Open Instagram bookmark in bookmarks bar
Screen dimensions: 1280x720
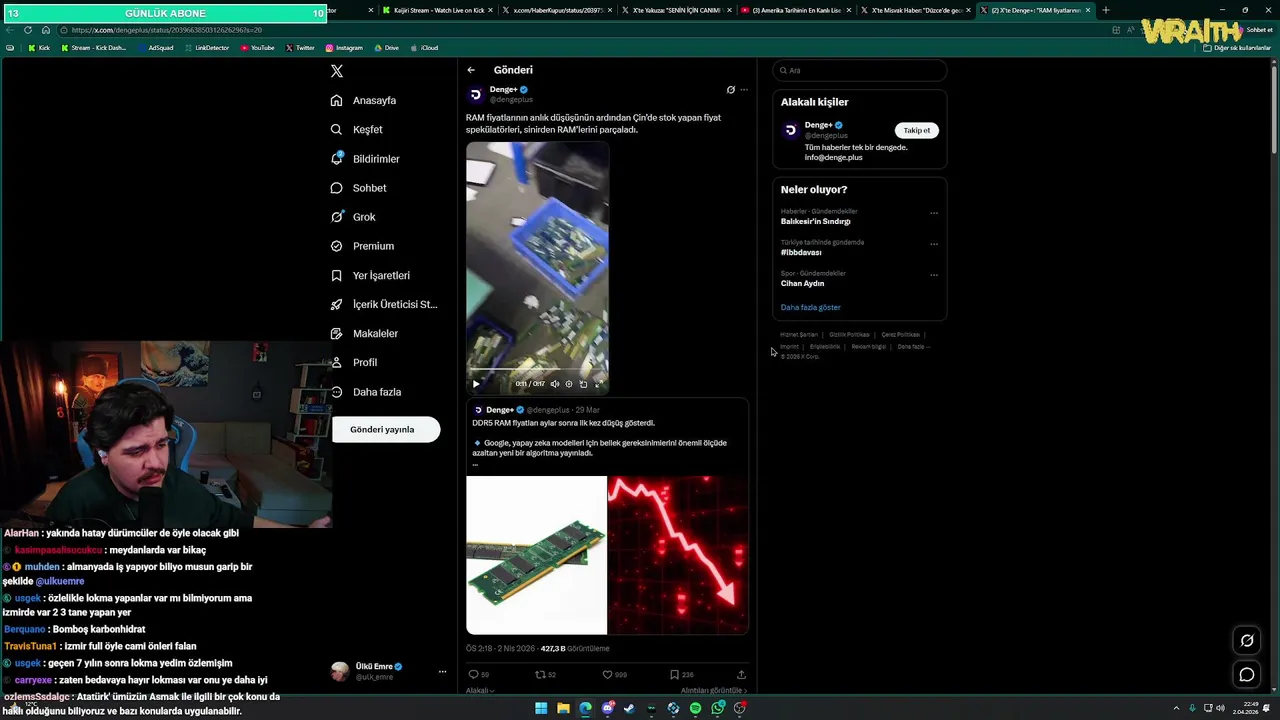[343, 48]
